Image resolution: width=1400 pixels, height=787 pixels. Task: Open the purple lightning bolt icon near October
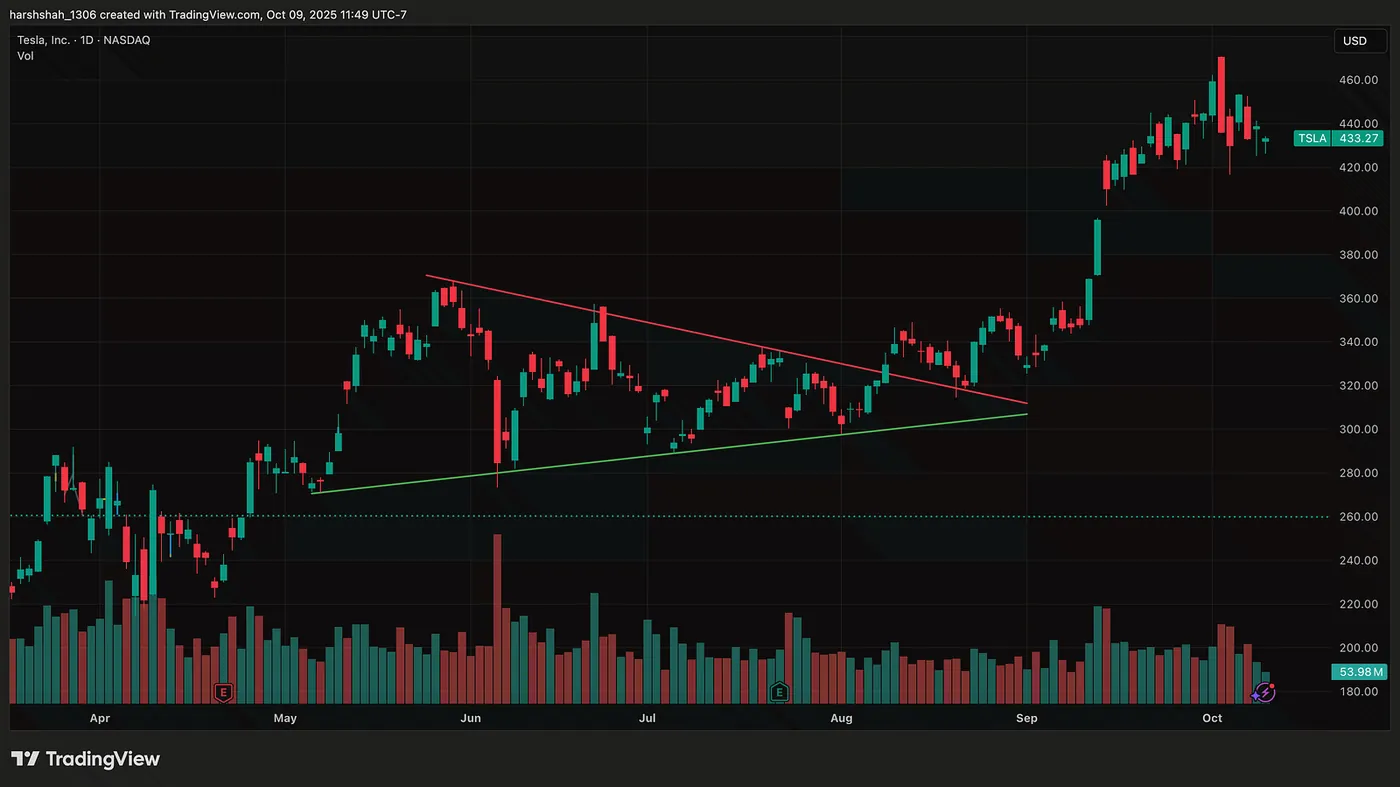point(1264,691)
